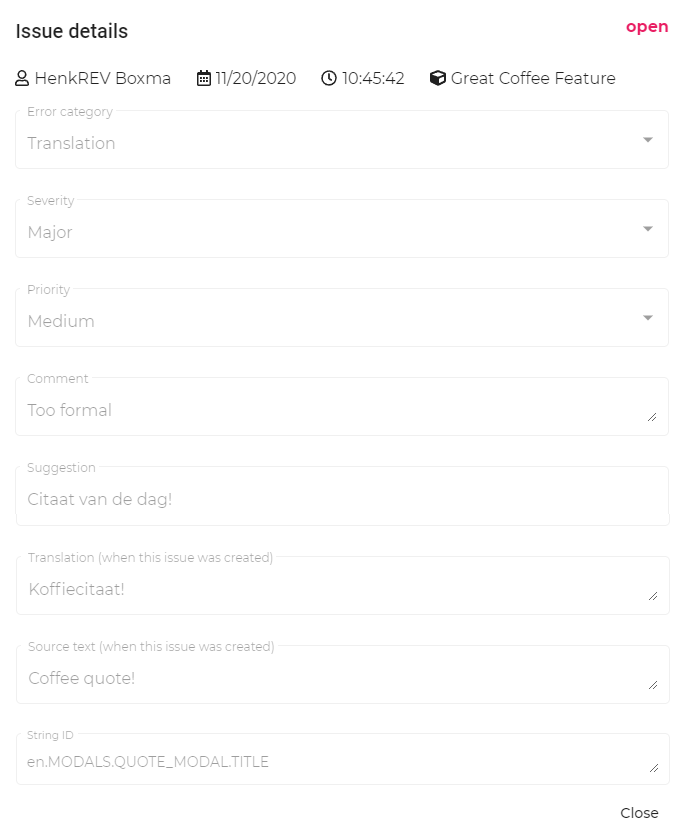Click the String ID field
Image resolution: width=693 pixels, height=836 pixels.
(x=330, y=762)
